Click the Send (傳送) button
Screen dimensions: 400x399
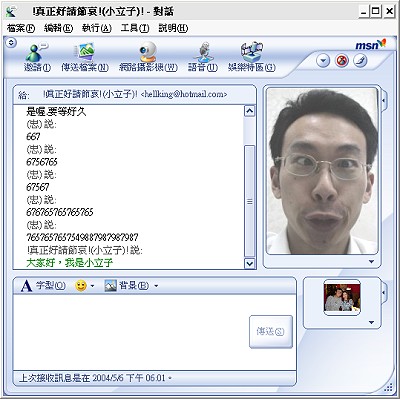(271, 332)
